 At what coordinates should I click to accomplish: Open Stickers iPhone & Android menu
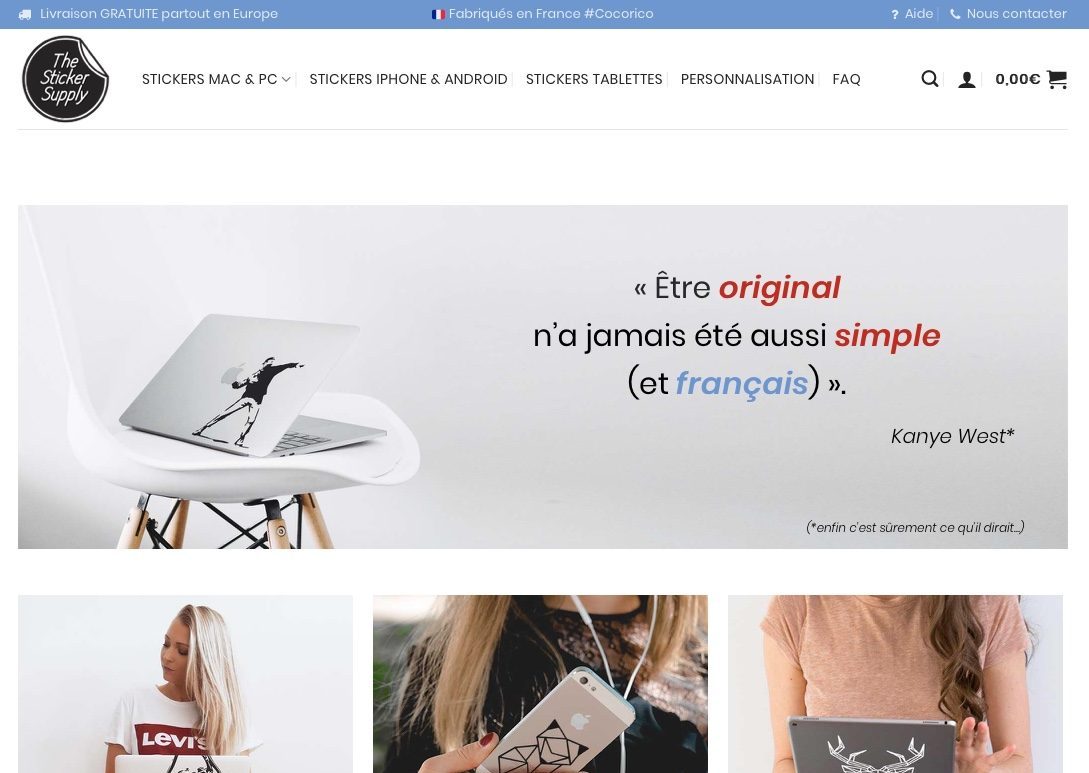(408, 79)
